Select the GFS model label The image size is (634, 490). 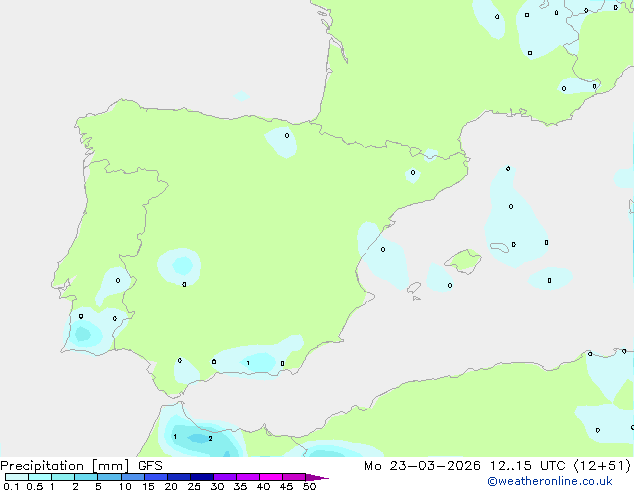pos(150,465)
